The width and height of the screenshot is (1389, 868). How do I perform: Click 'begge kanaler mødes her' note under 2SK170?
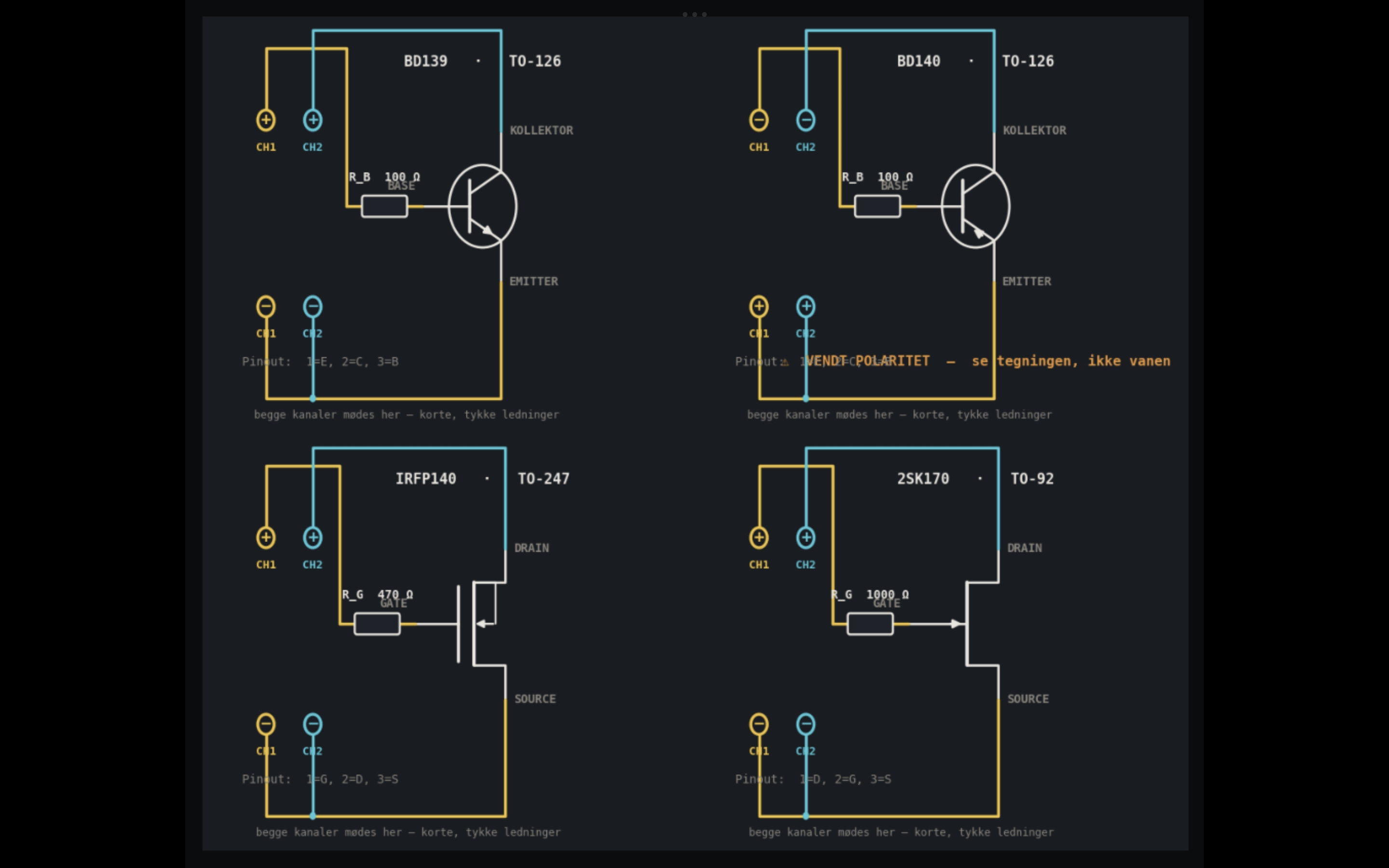pyautogui.click(x=901, y=832)
